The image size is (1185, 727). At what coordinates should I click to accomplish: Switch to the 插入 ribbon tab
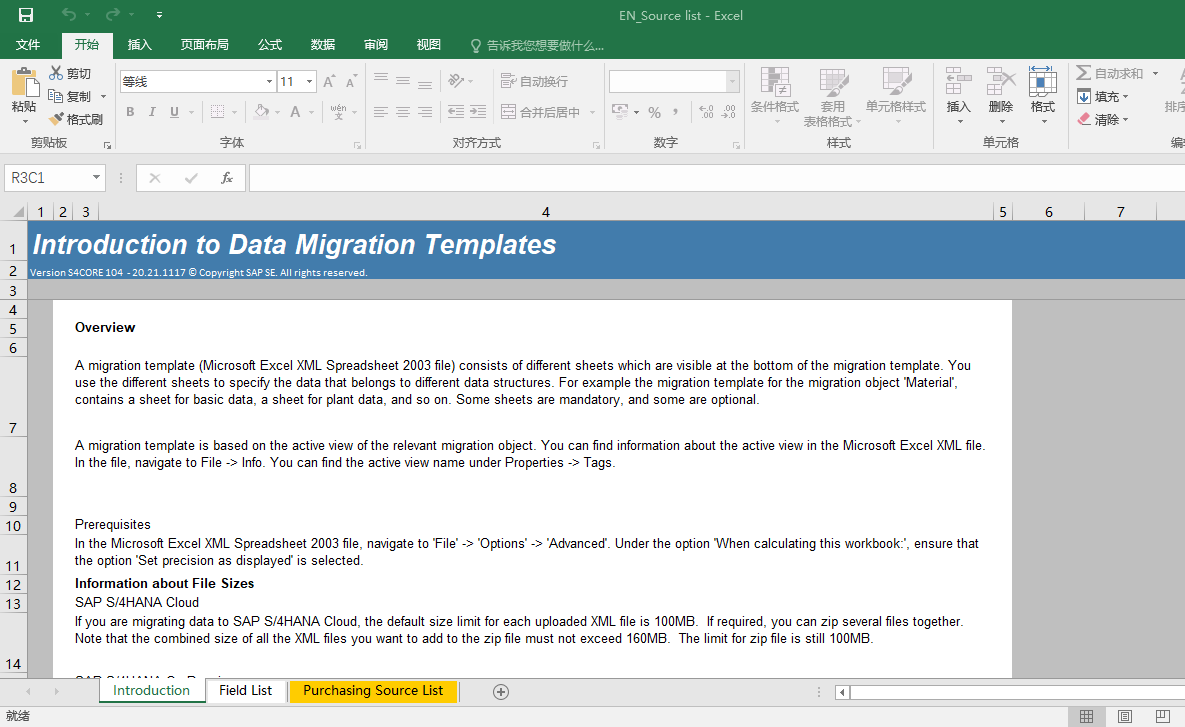click(140, 45)
